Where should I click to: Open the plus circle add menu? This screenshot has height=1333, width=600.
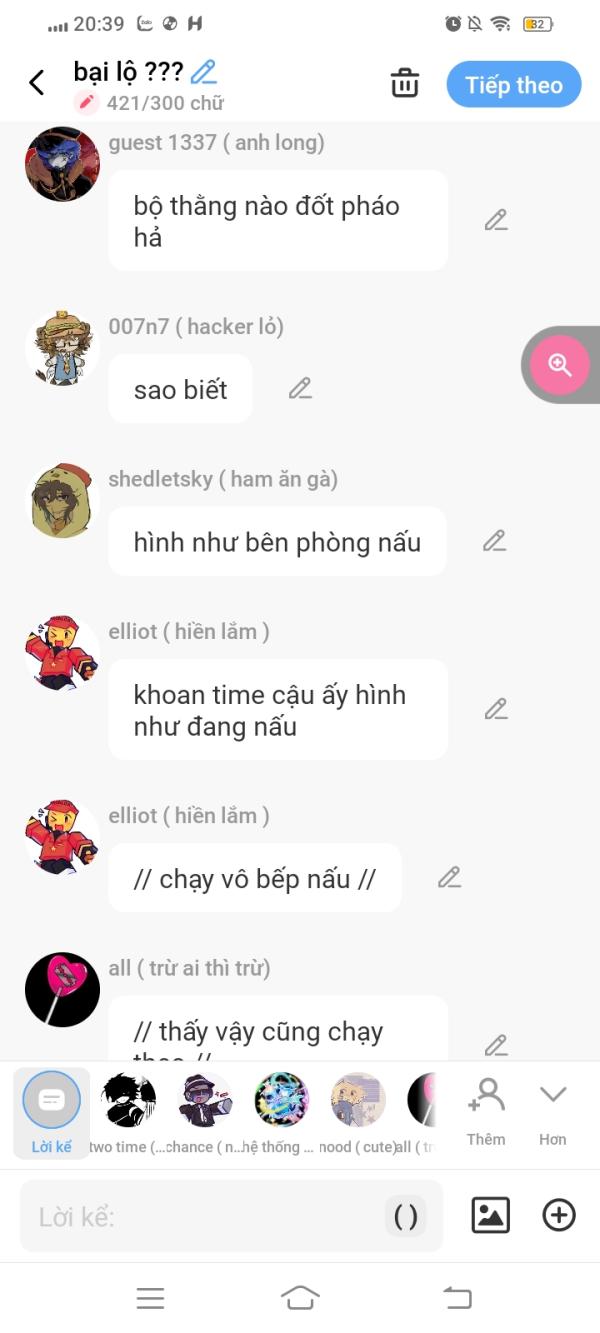559,1215
